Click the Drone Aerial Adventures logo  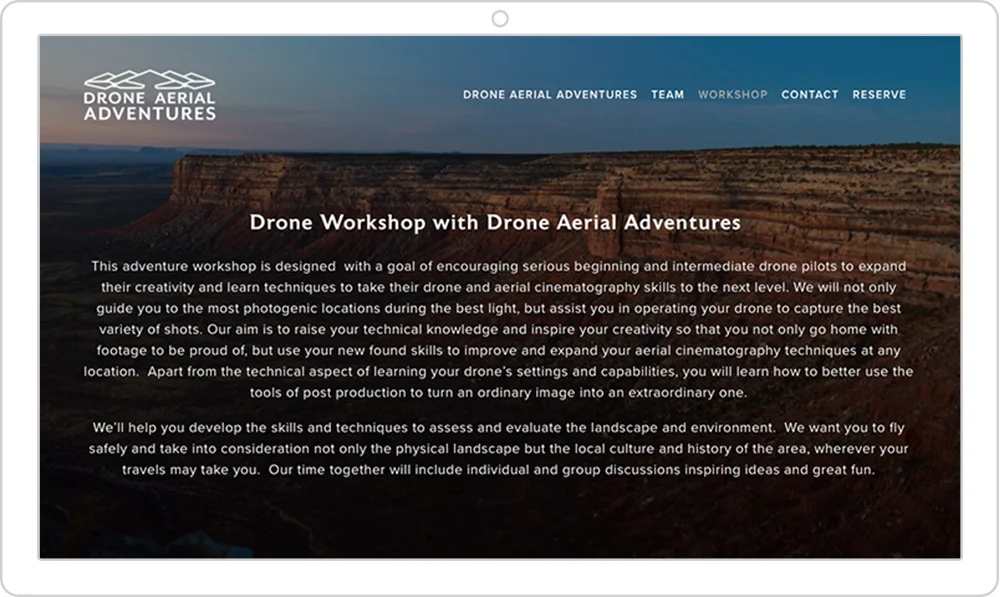[x=150, y=95]
